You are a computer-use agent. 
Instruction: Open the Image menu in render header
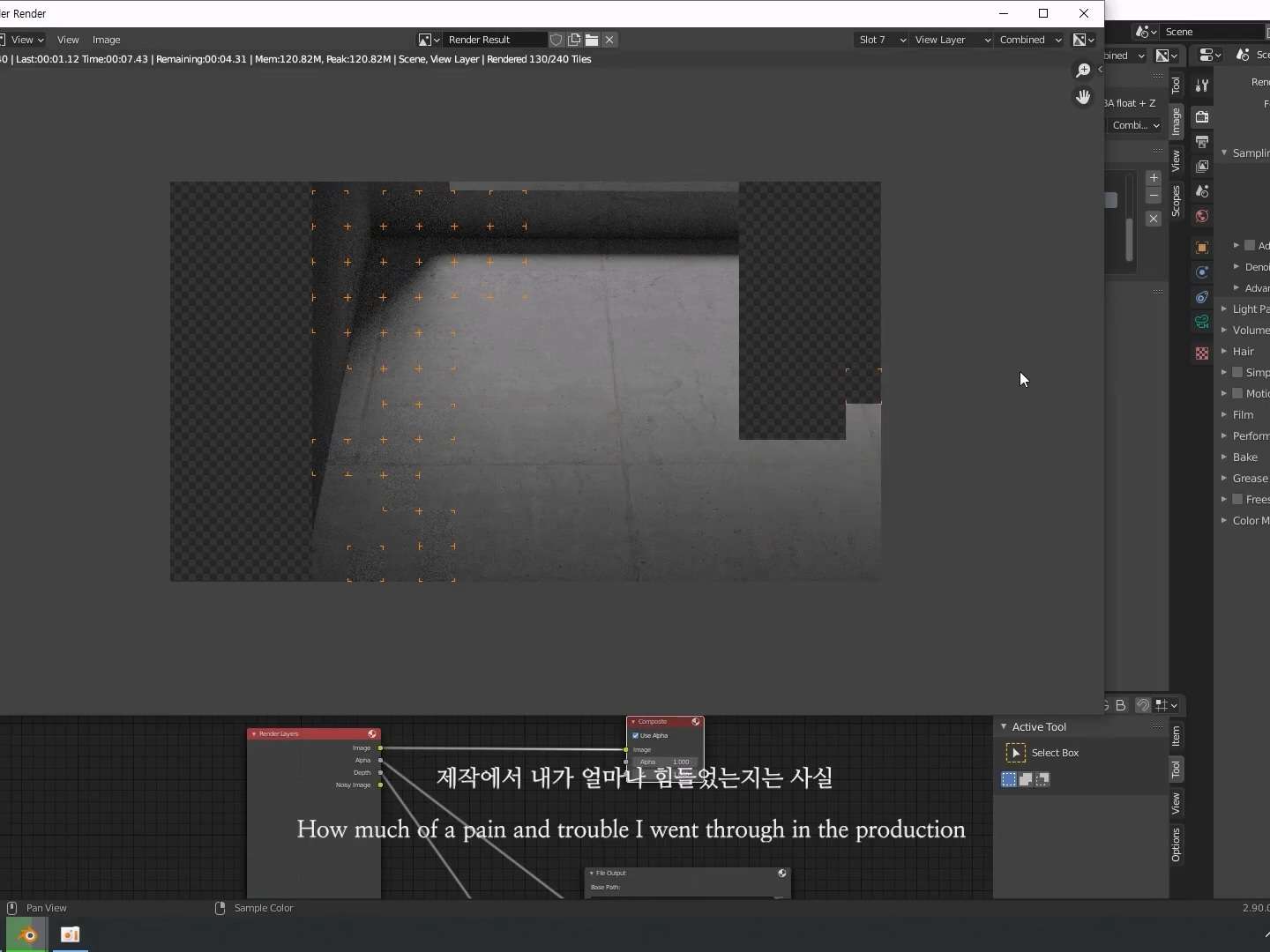point(106,40)
